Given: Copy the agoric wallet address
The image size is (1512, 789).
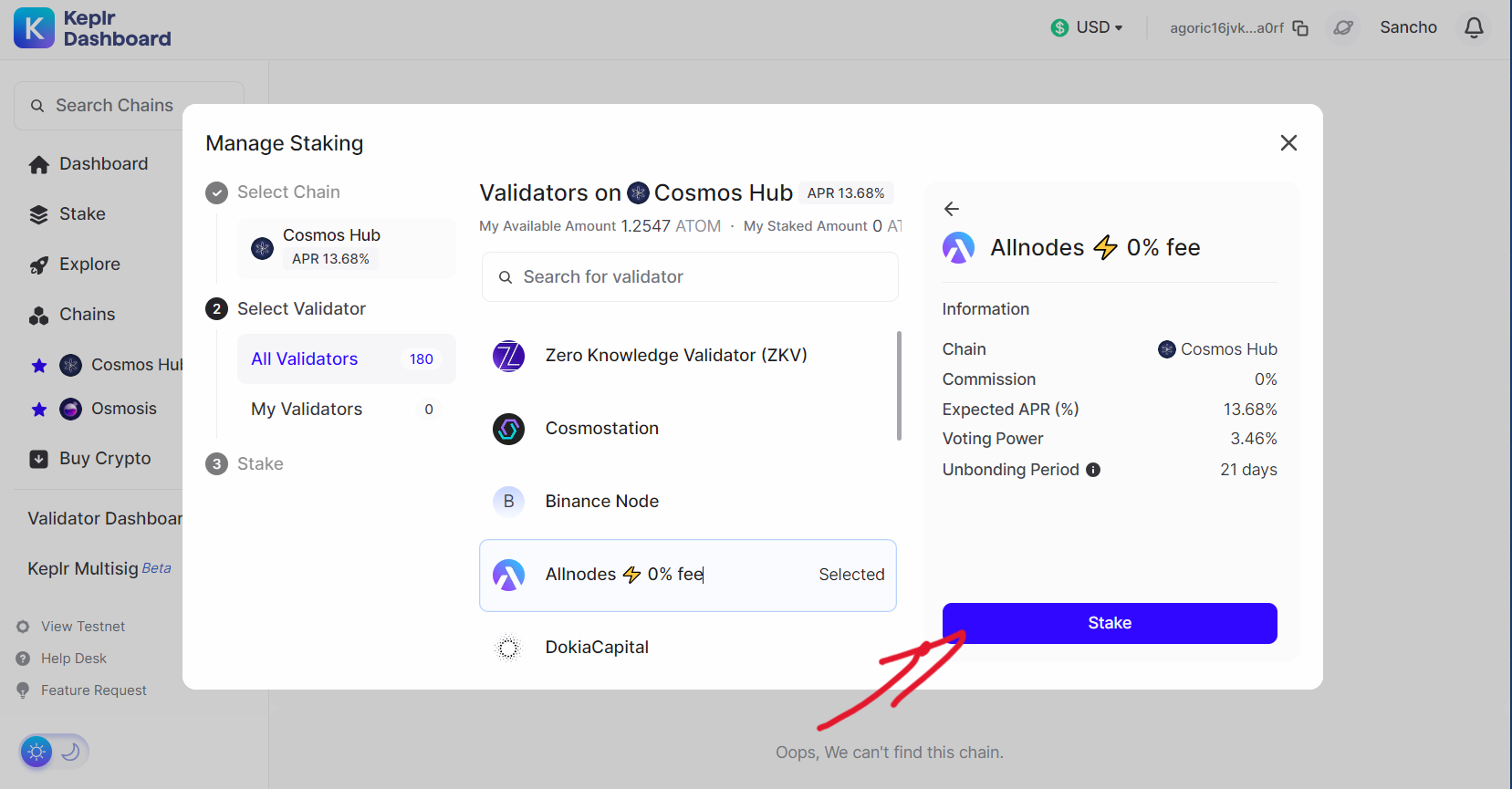Looking at the screenshot, I should click(x=1300, y=28).
